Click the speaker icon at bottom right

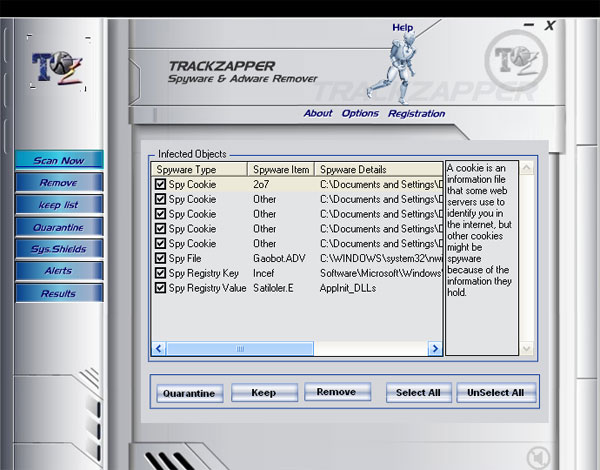538,458
